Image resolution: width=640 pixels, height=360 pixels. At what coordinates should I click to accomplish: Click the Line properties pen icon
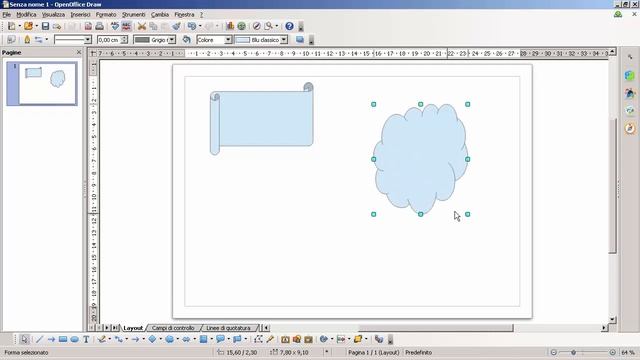(27, 40)
